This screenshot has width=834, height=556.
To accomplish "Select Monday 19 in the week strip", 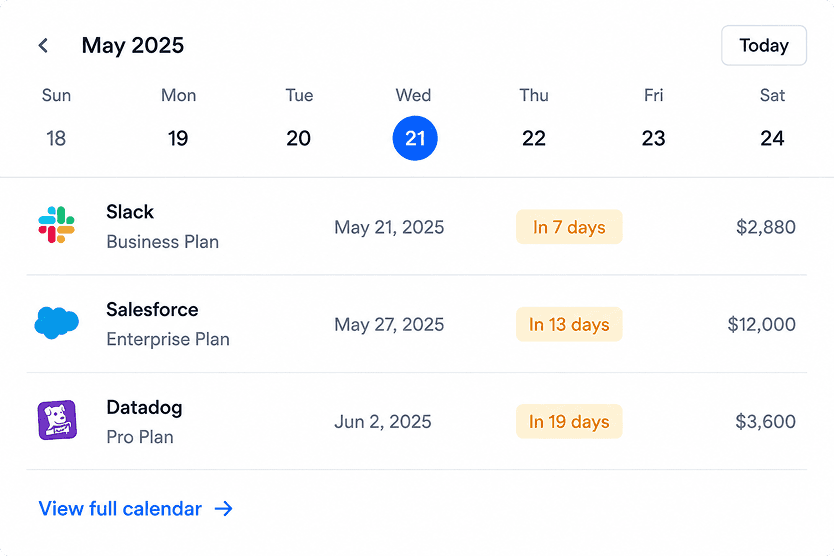I will (x=178, y=138).
